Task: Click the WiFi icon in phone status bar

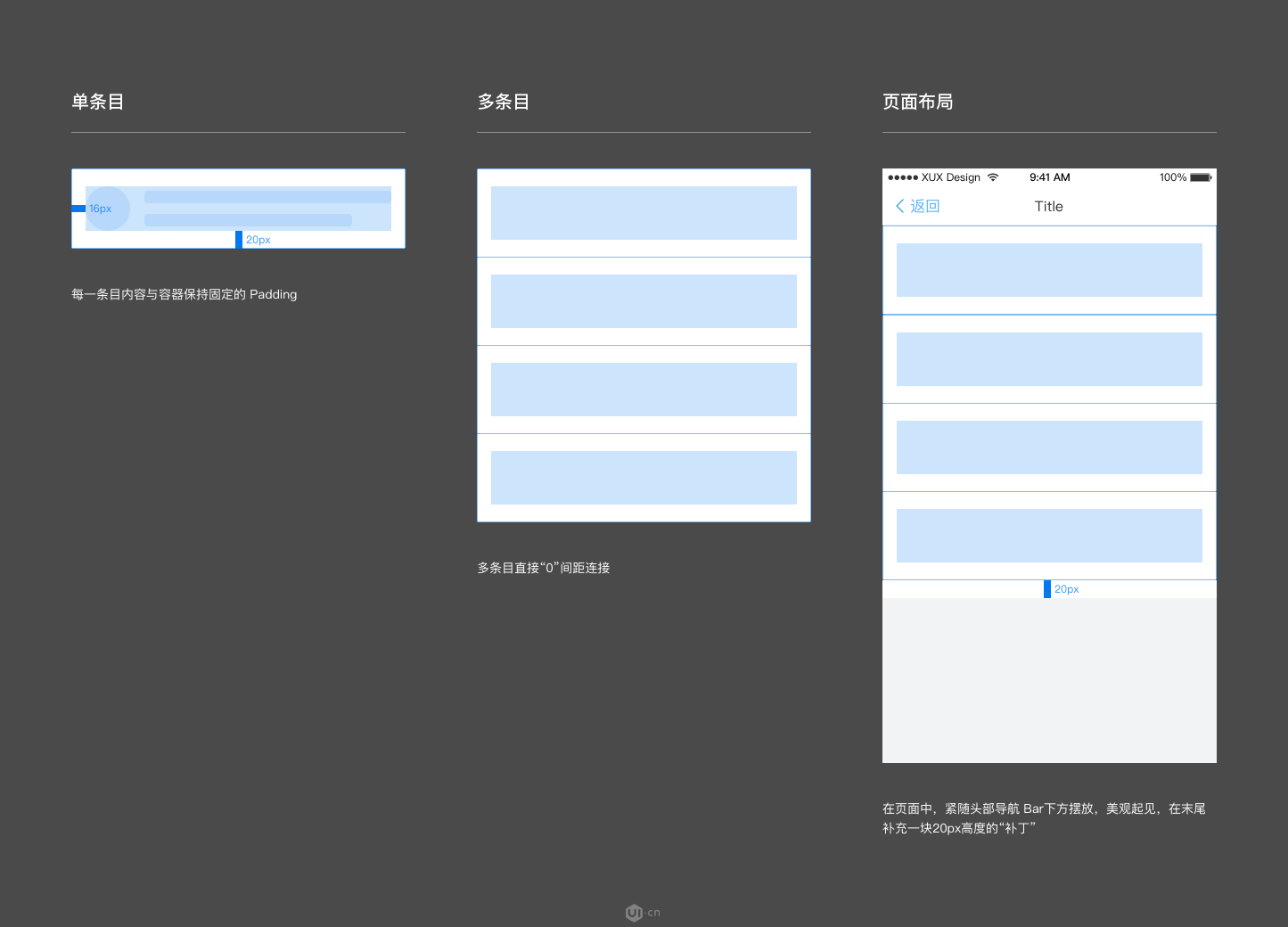Action: click(993, 177)
